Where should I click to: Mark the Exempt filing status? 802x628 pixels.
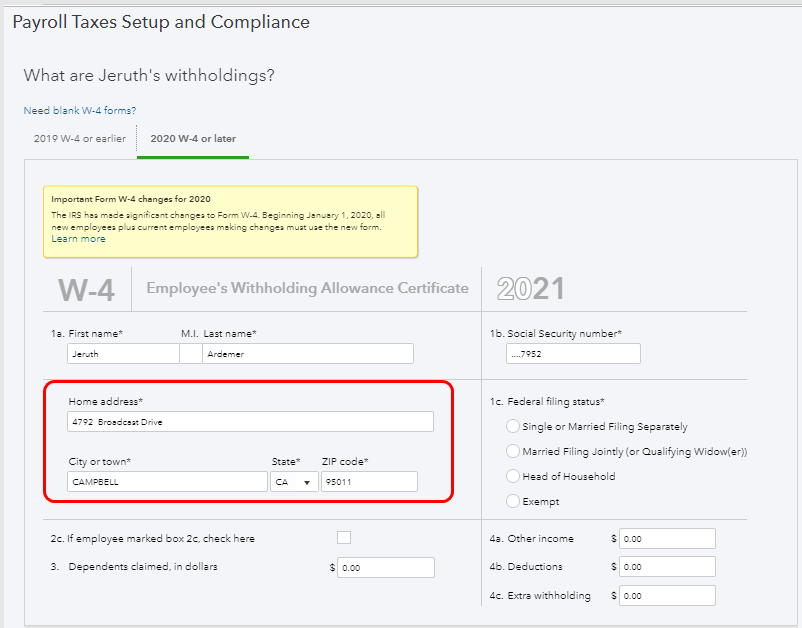[514, 501]
